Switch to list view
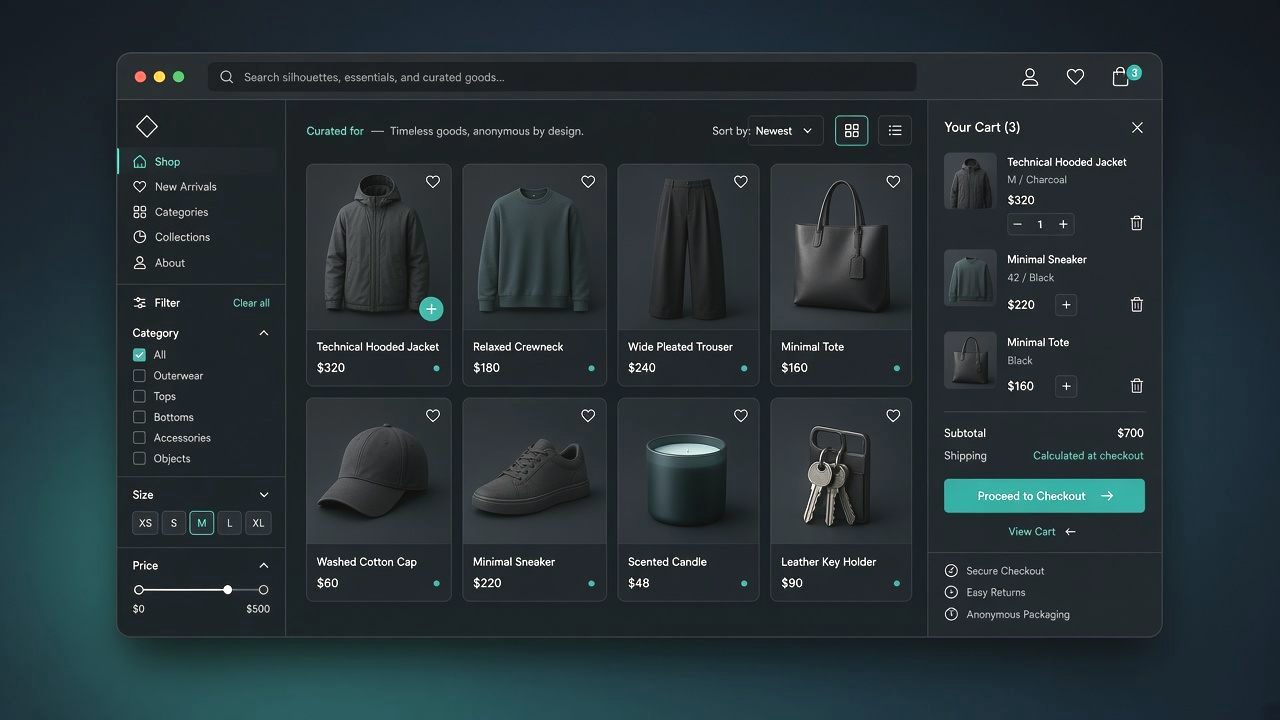Image resolution: width=1280 pixels, height=720 pixels. coord(895,130)
